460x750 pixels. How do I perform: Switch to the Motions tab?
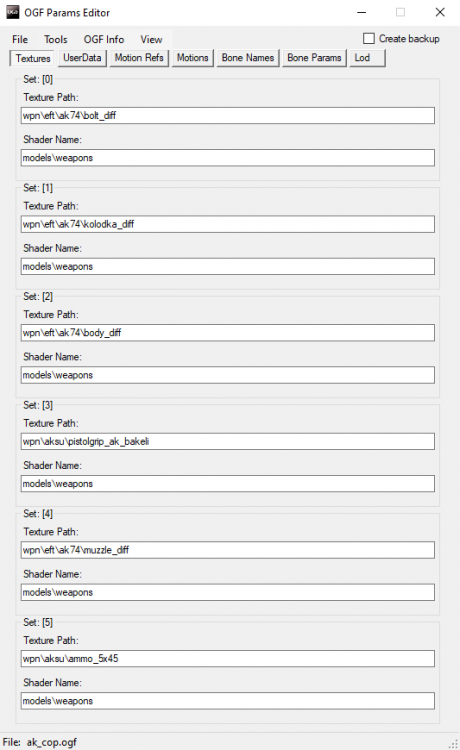click(193, 58)
